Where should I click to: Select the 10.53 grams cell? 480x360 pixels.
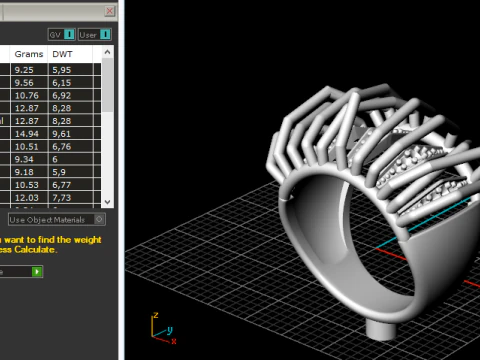pyautogui.click(x=29, y=185)
